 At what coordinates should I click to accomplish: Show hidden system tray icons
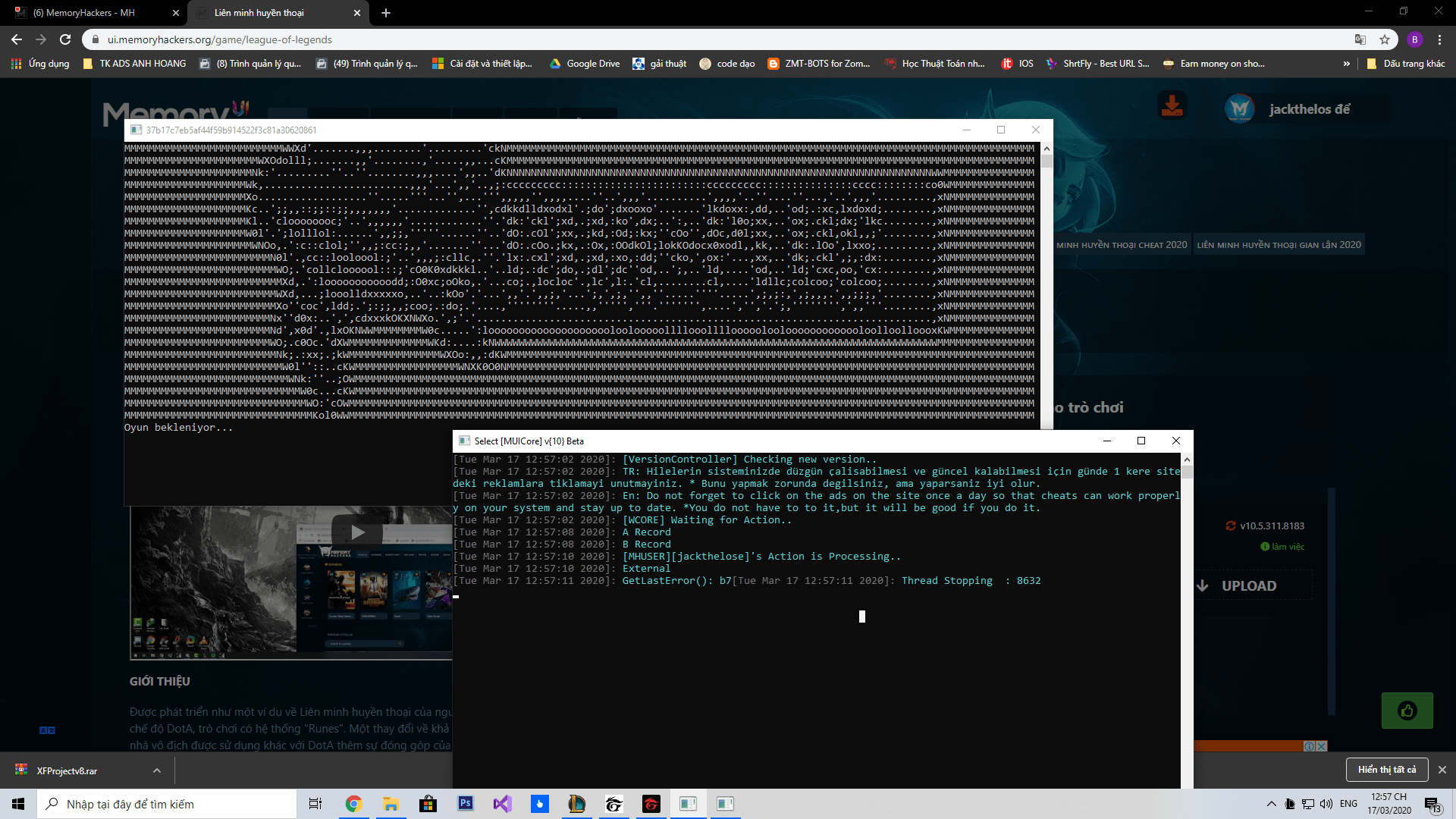[x=1271, y=804]
